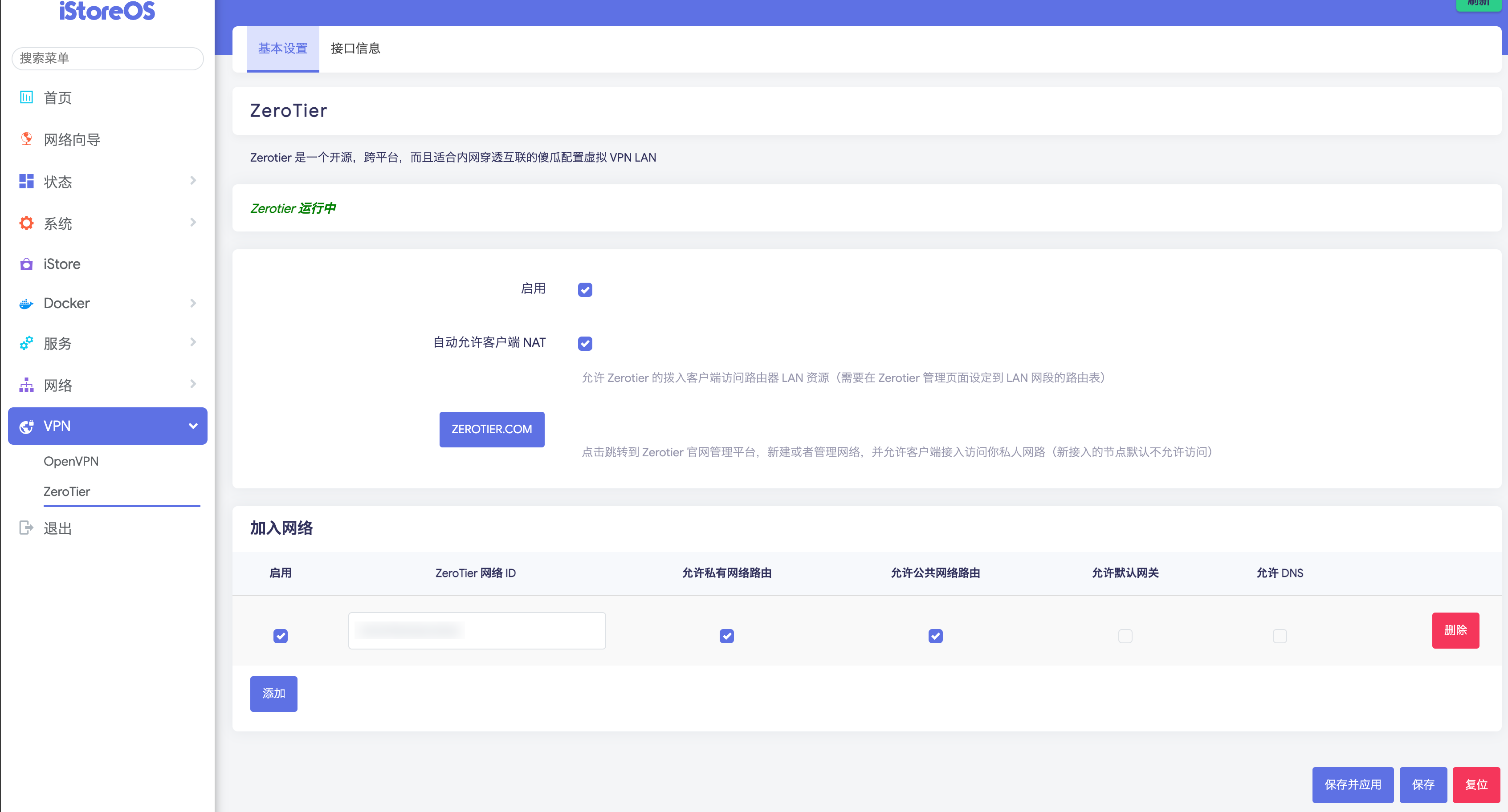
Task: Click 允许默认网关 column header
Action: (1125, 573)
